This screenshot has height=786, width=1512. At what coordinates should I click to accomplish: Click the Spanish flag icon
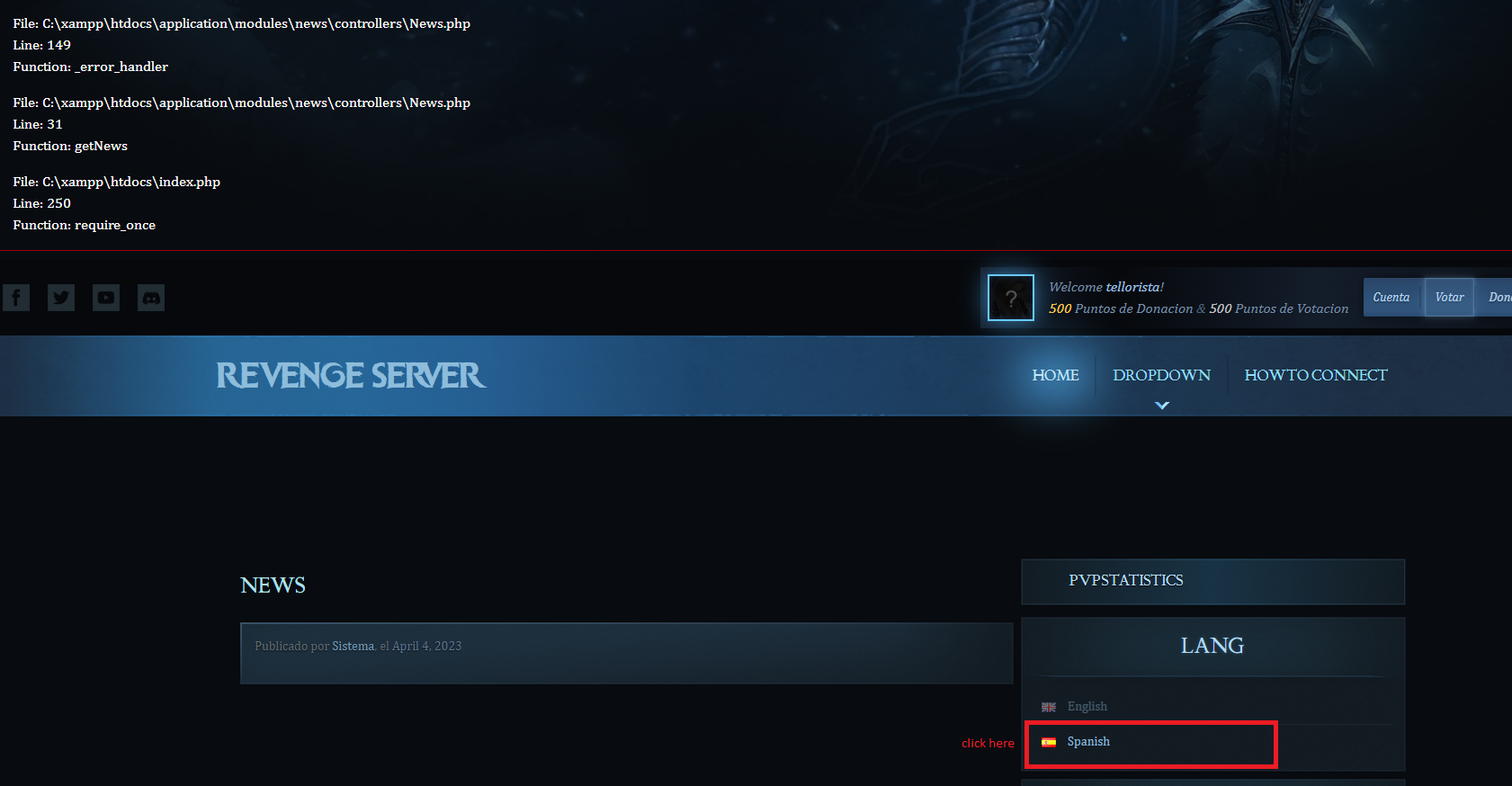[x=1049, y=742]
